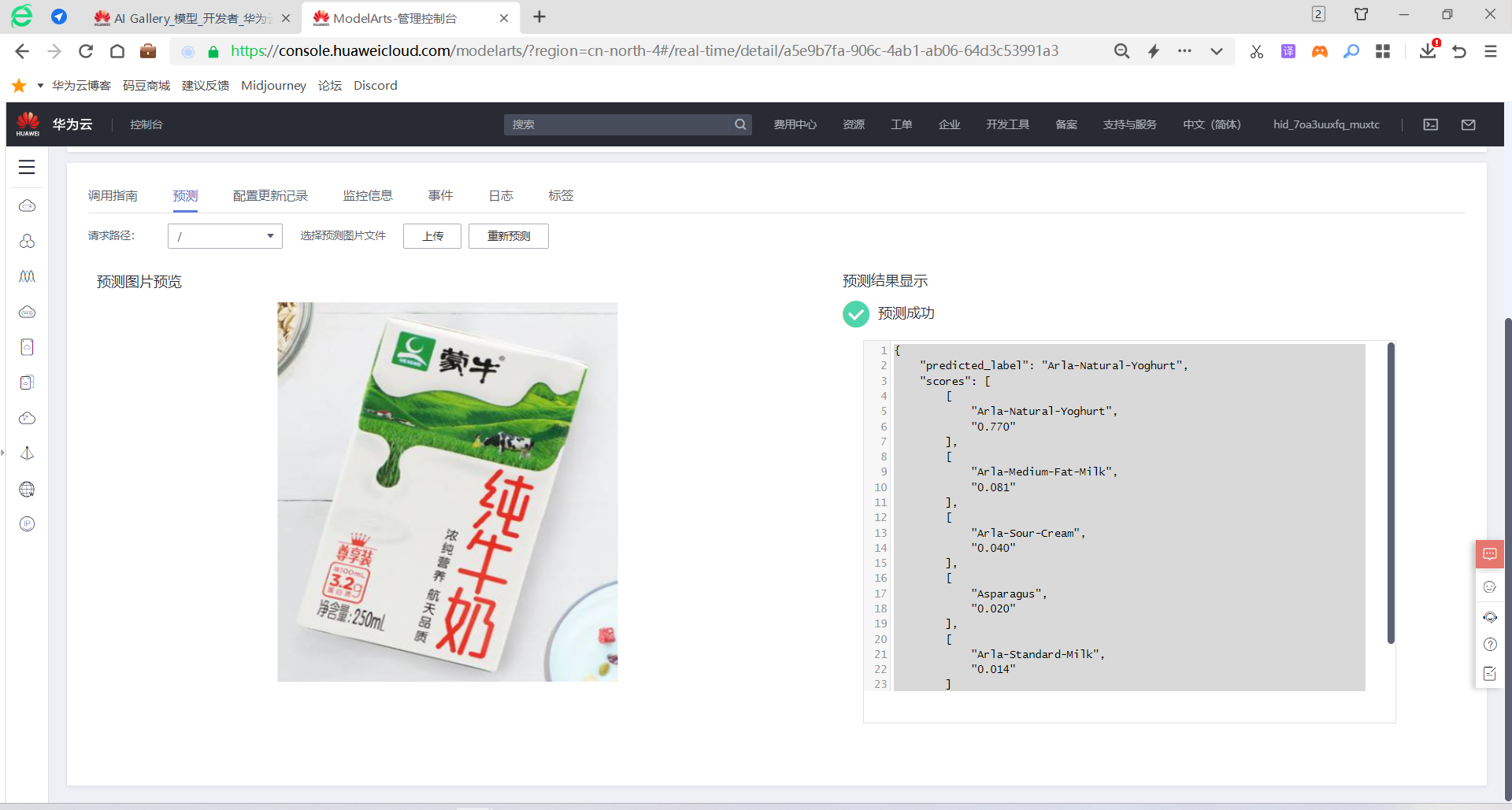Click the IP circle icon in left sidebar
Image resolution: width=1512 pixels, height=810 pixels.
pyautogui.click(x=27, y=524)
